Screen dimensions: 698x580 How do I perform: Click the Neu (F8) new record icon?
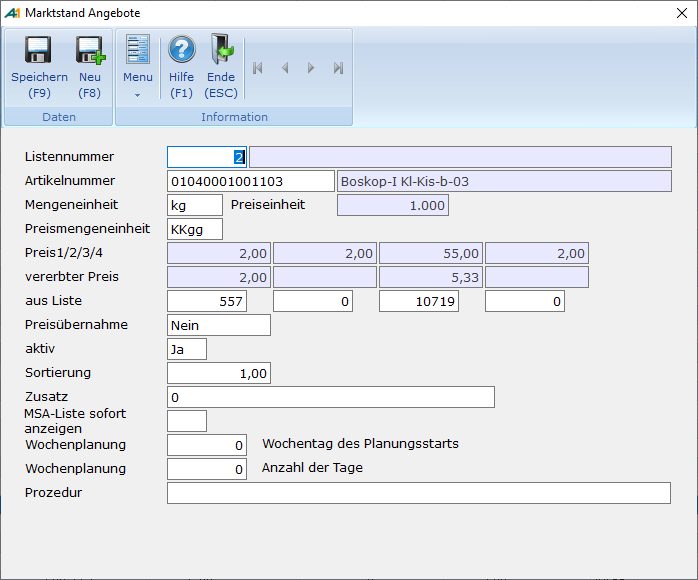point(90,50)
